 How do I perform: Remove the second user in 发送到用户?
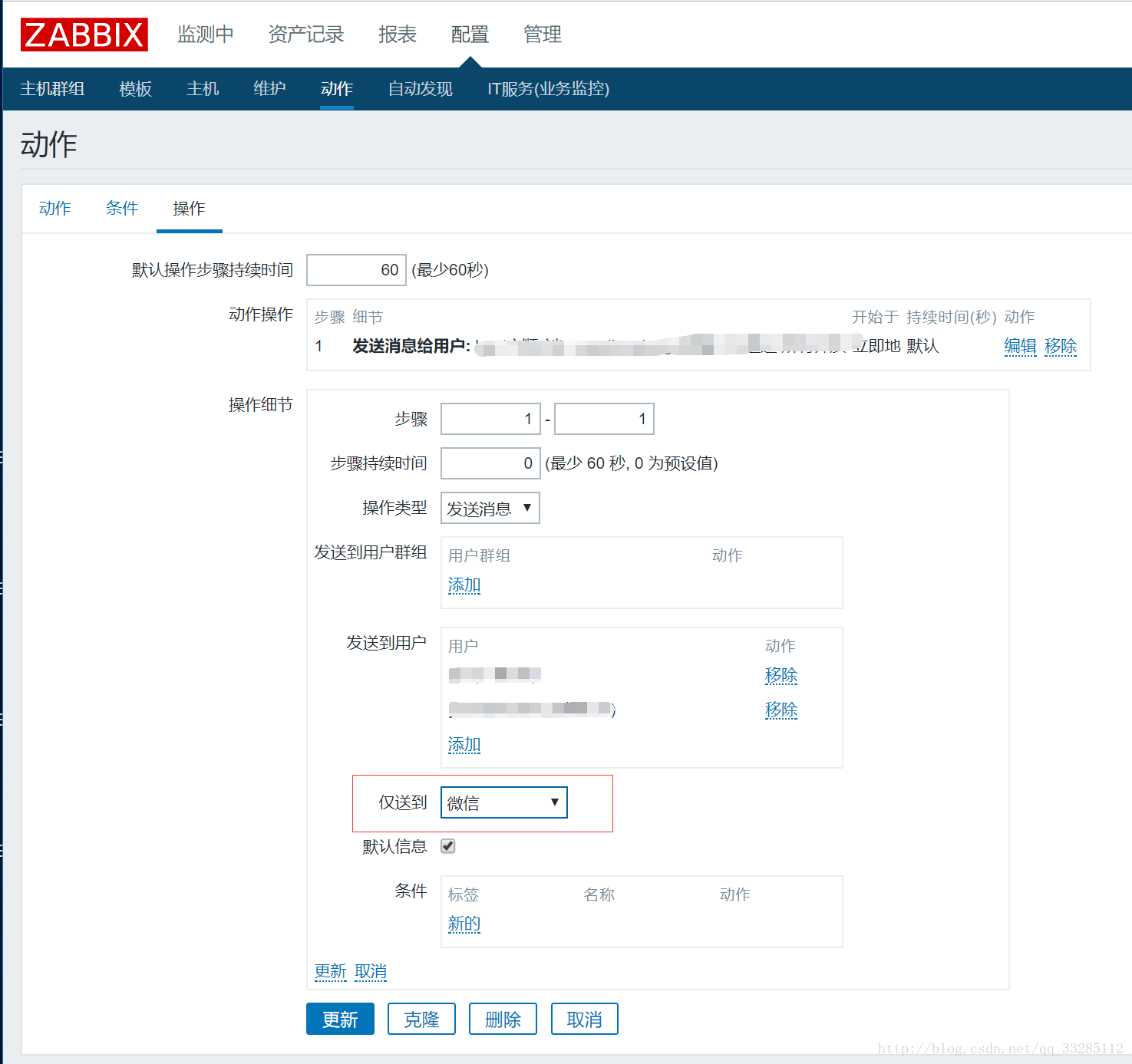click(781, 710)
